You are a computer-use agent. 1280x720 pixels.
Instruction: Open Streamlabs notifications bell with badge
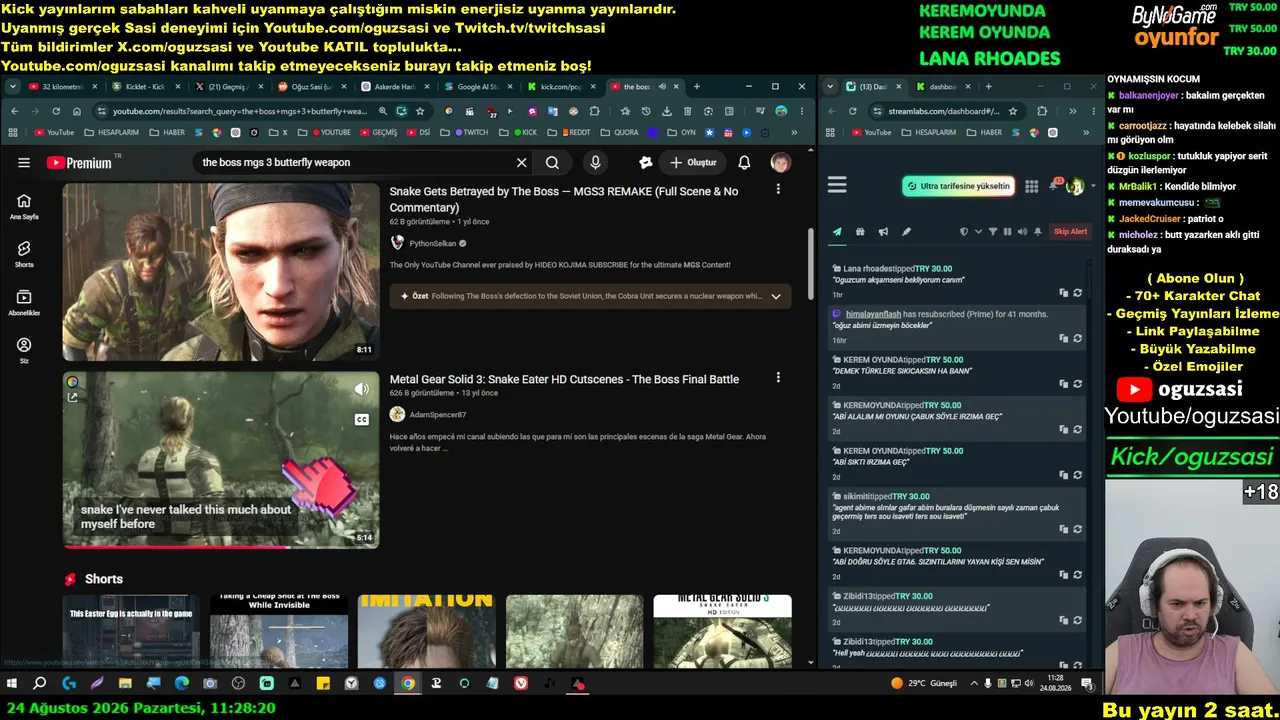tap(1054, 185)
